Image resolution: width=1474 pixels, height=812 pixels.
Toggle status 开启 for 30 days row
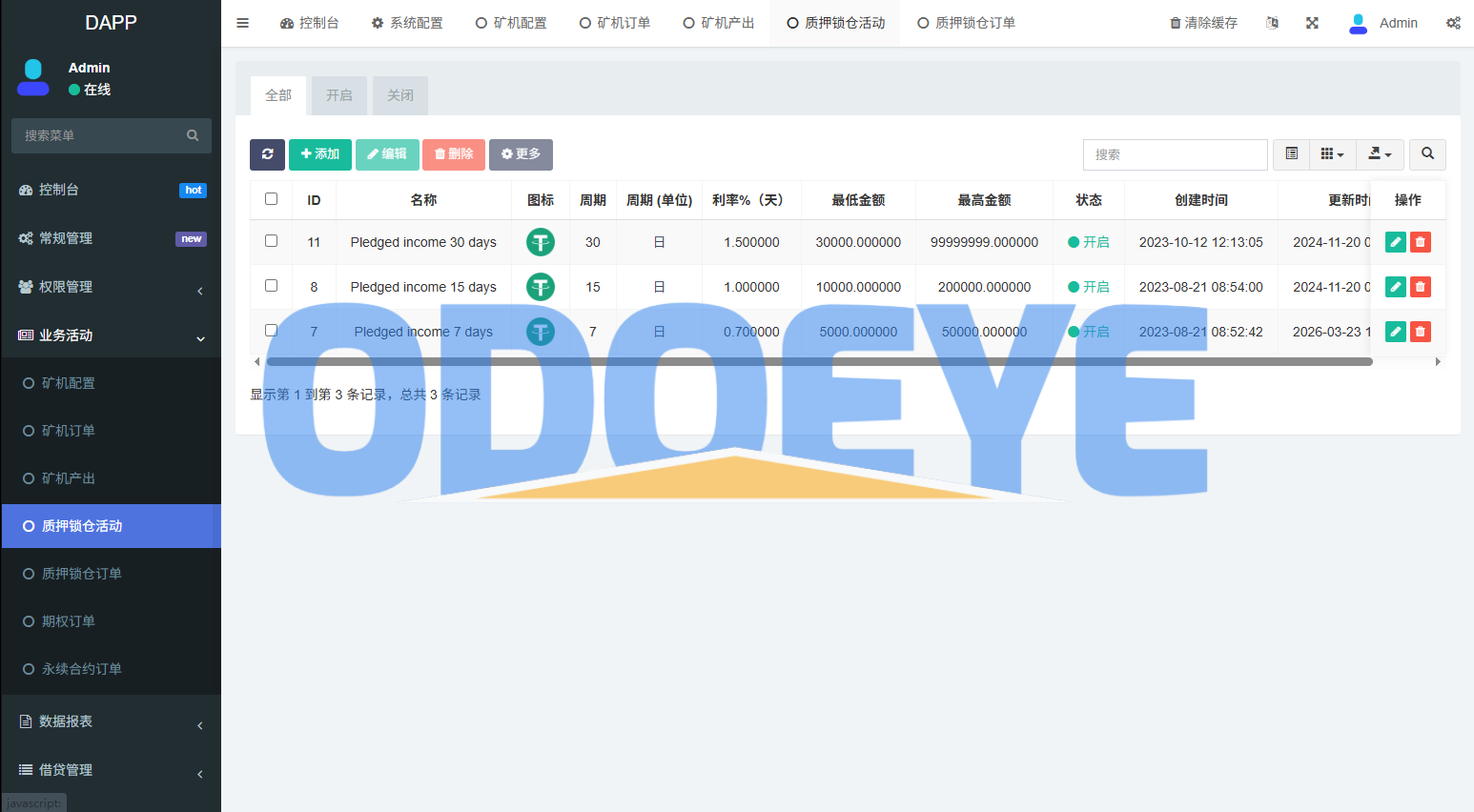point(1089,242)
